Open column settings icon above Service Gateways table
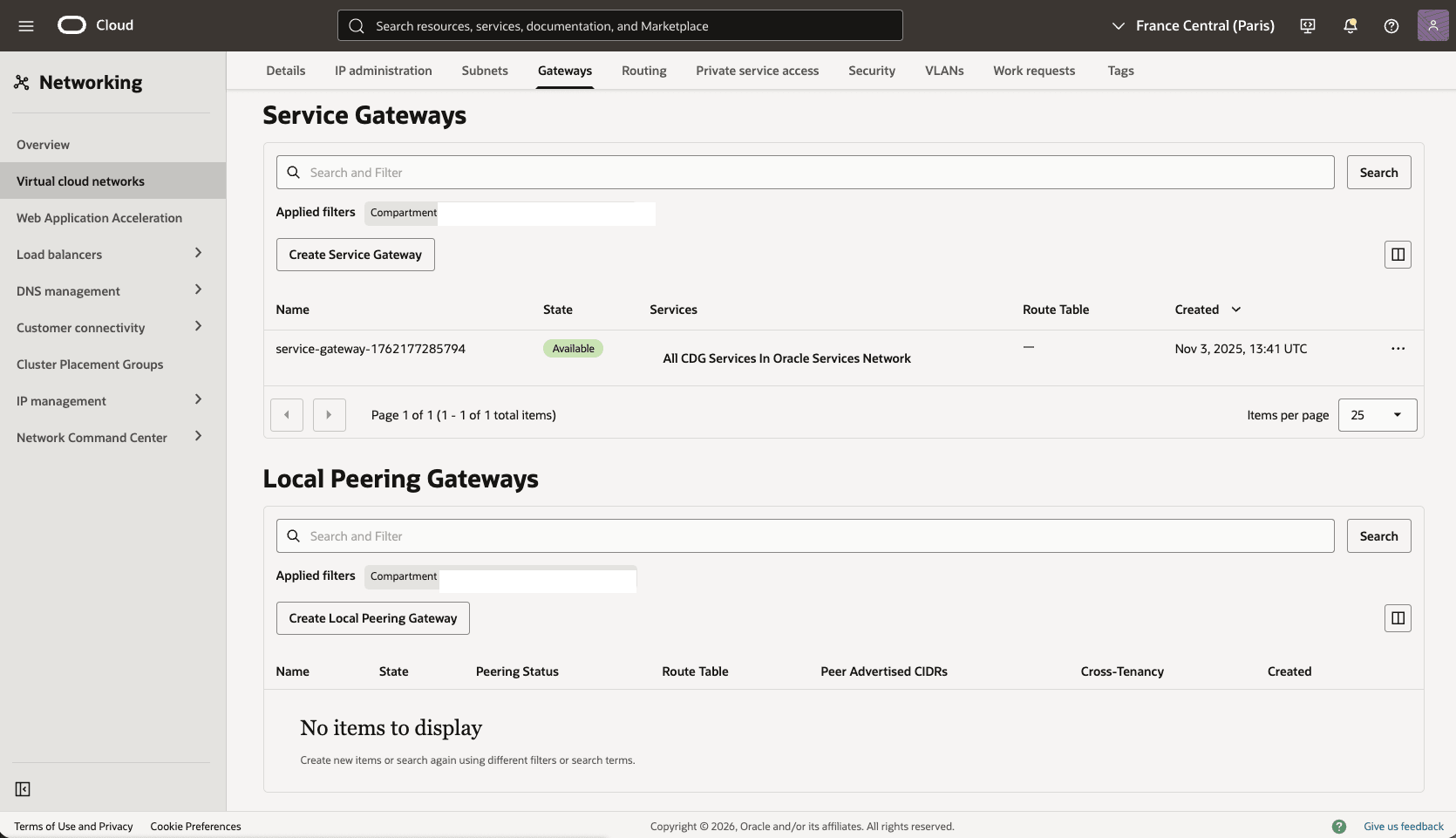This screenshot has width=1456, height=838. coord(1398,254)
